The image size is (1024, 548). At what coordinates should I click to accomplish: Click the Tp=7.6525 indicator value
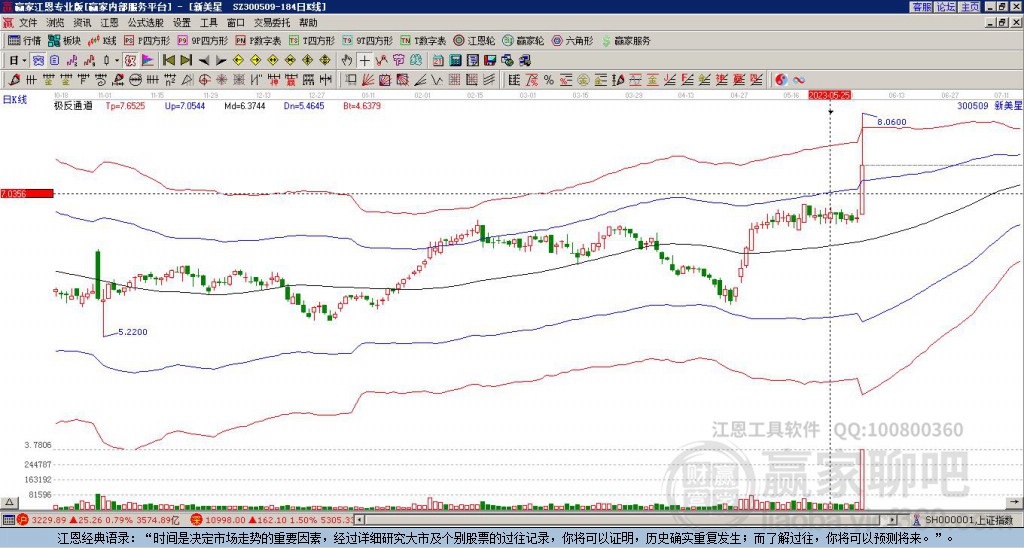[125, 105]
